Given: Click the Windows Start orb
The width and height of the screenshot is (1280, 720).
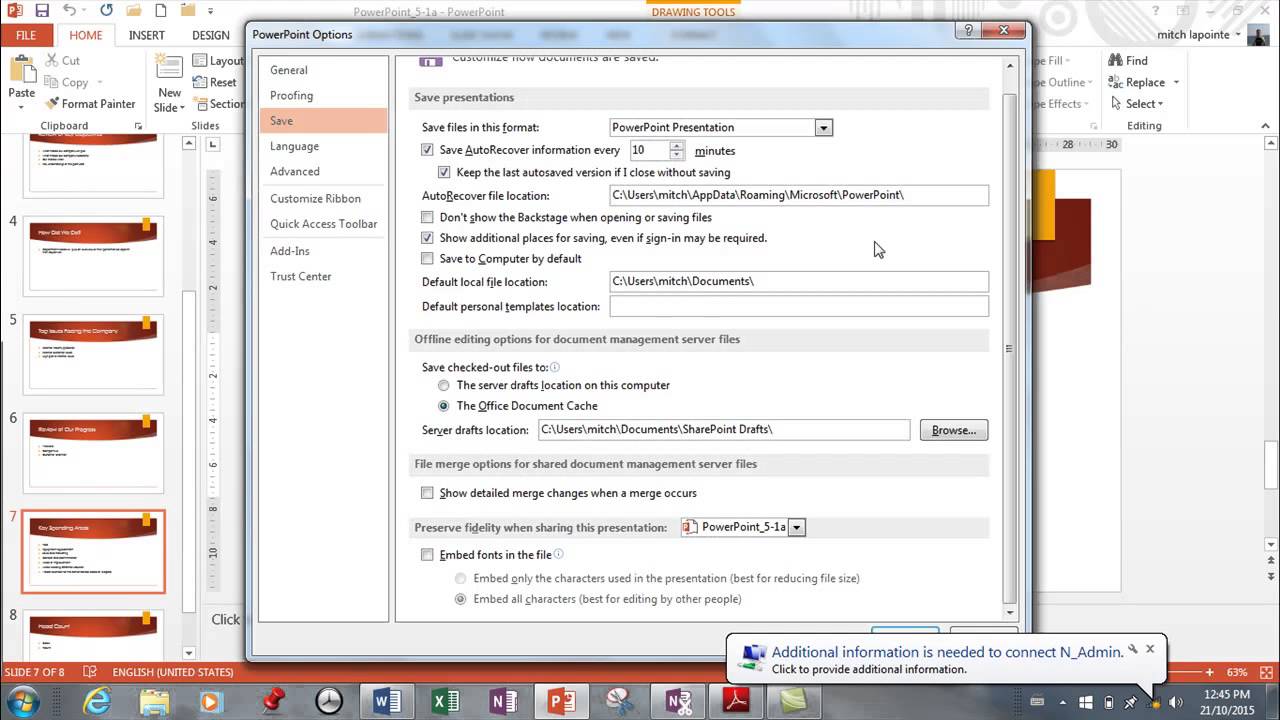Looking at the screenshot, I should point(21,701).
